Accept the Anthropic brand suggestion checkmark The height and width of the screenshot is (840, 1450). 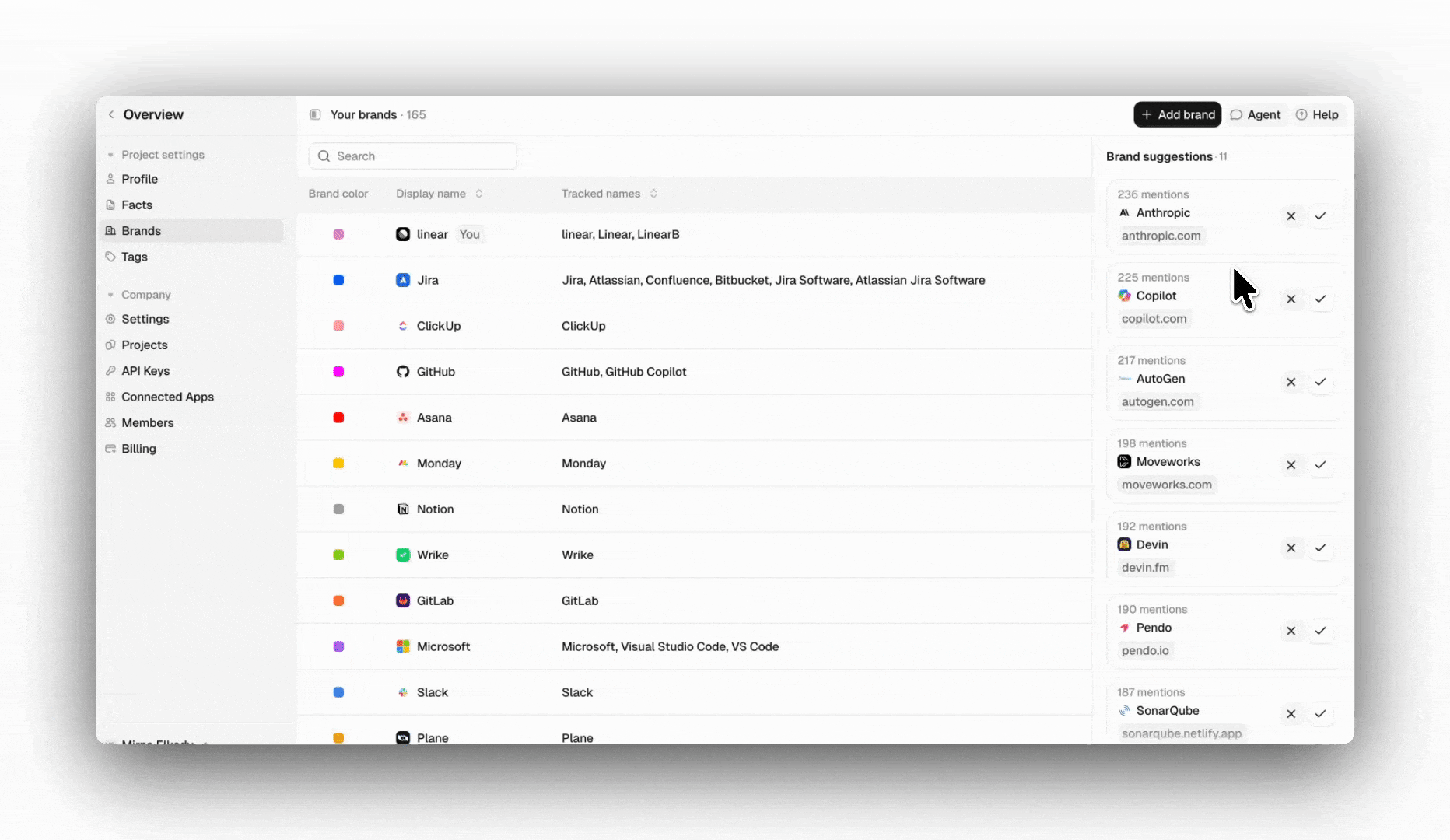[1320, 216]
